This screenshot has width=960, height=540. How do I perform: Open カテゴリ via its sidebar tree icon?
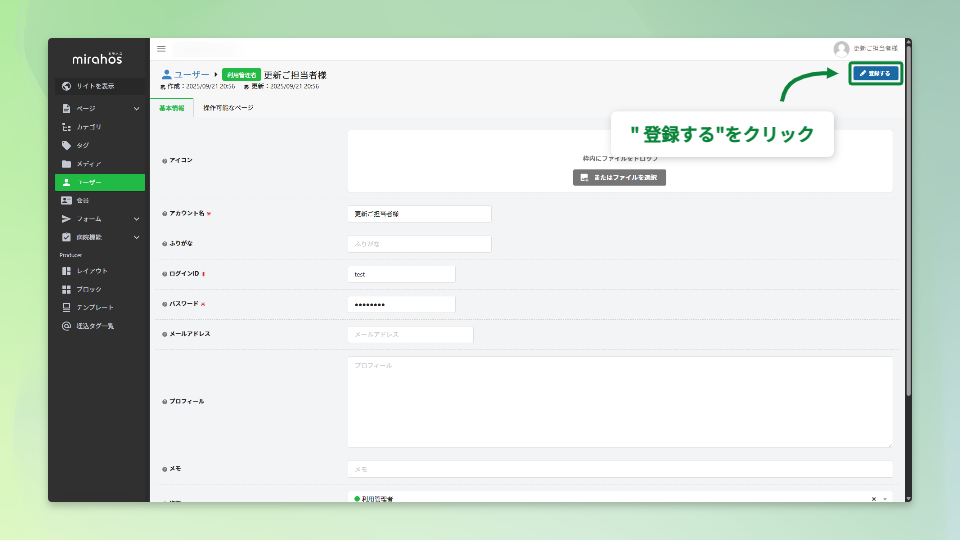66,127
